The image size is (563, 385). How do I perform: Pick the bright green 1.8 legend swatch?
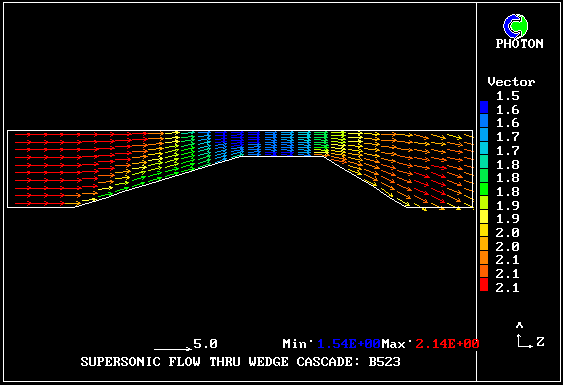point(484,189)
